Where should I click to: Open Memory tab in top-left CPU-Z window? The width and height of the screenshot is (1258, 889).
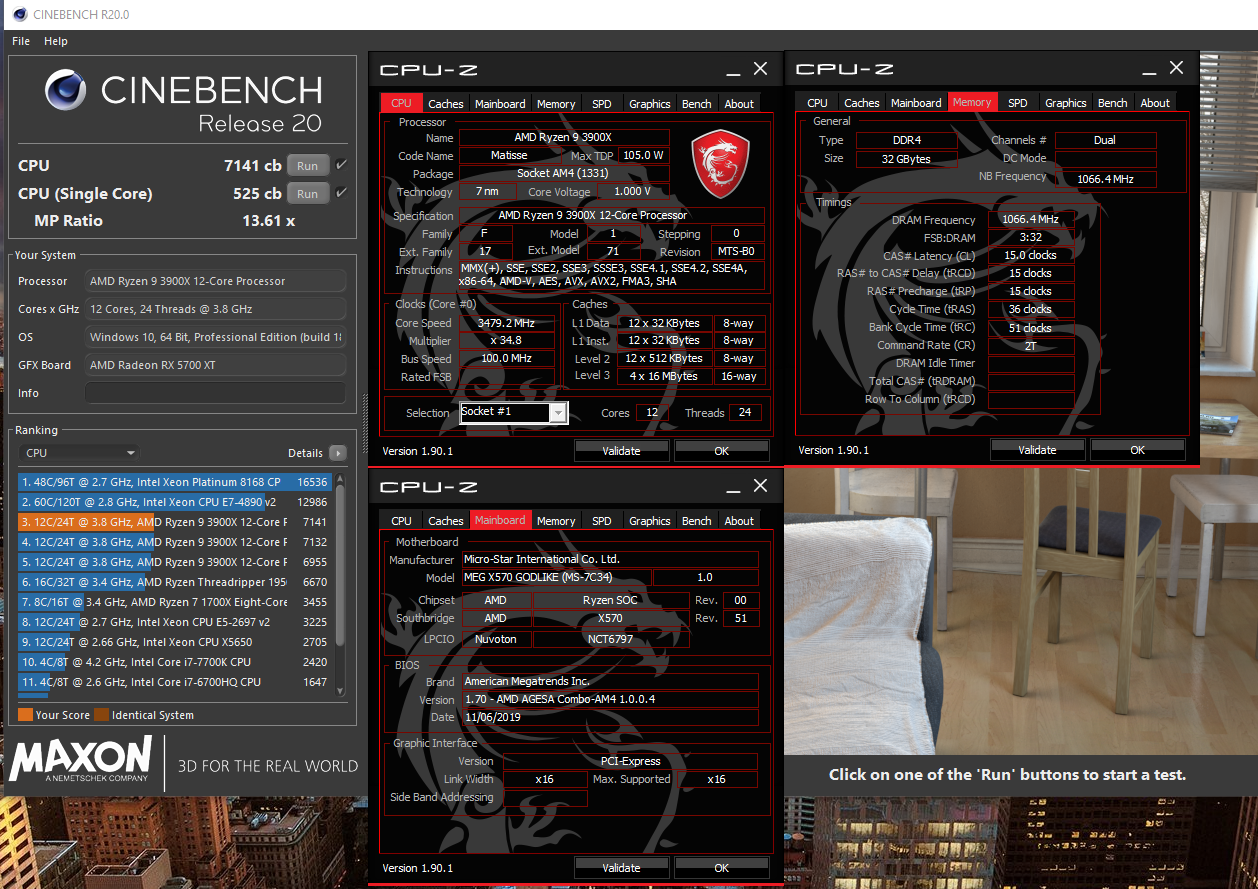tap(556, 104)
